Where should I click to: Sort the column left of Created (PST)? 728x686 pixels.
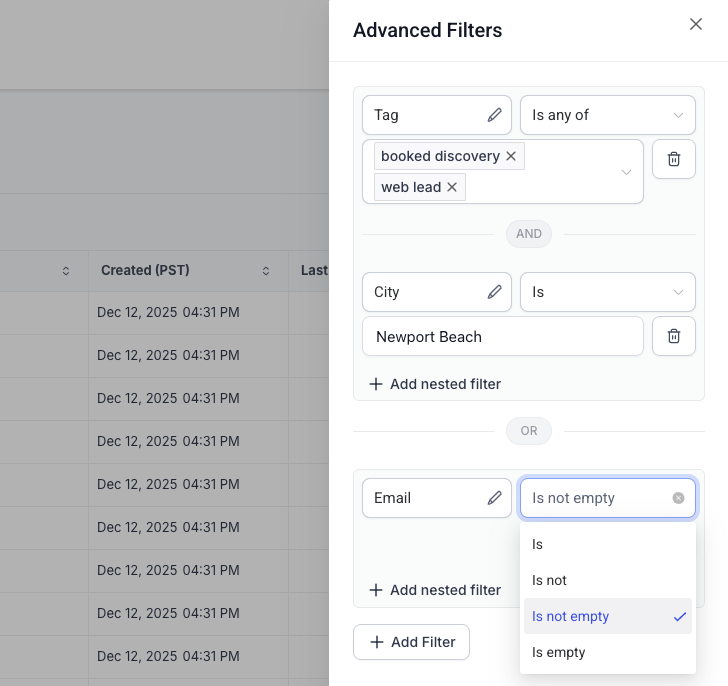click(66, 271)
